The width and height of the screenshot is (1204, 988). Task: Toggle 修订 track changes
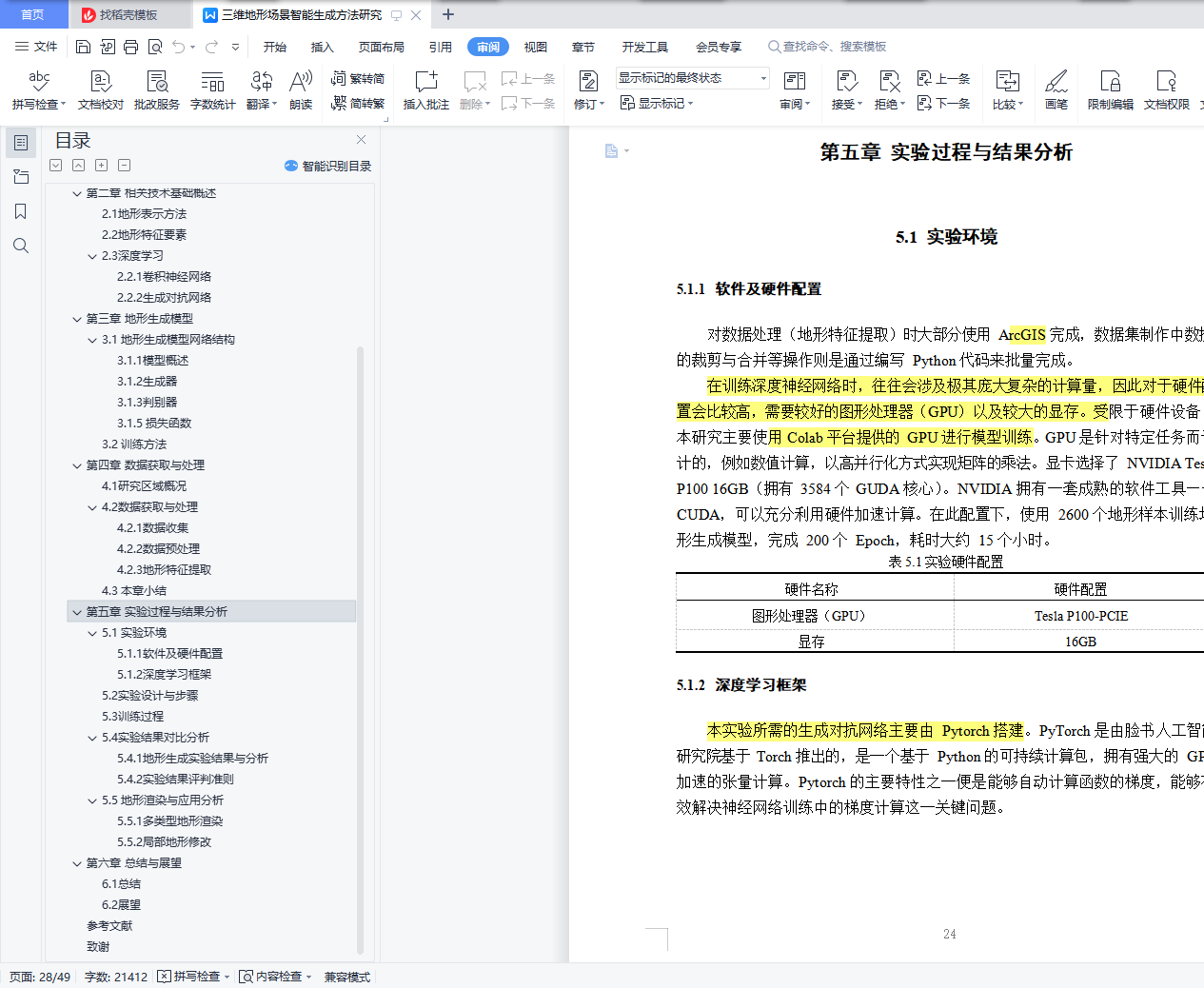[x=588, y=90]
